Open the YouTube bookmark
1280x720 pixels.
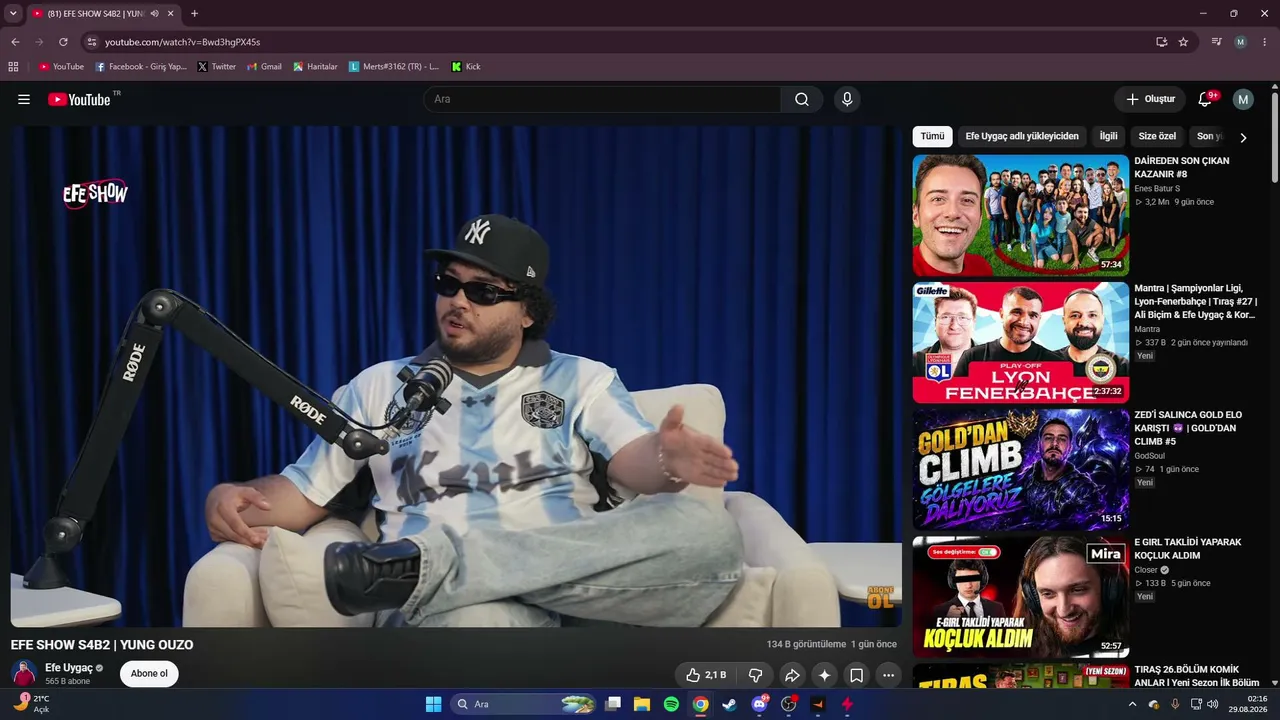pos(61,67)
